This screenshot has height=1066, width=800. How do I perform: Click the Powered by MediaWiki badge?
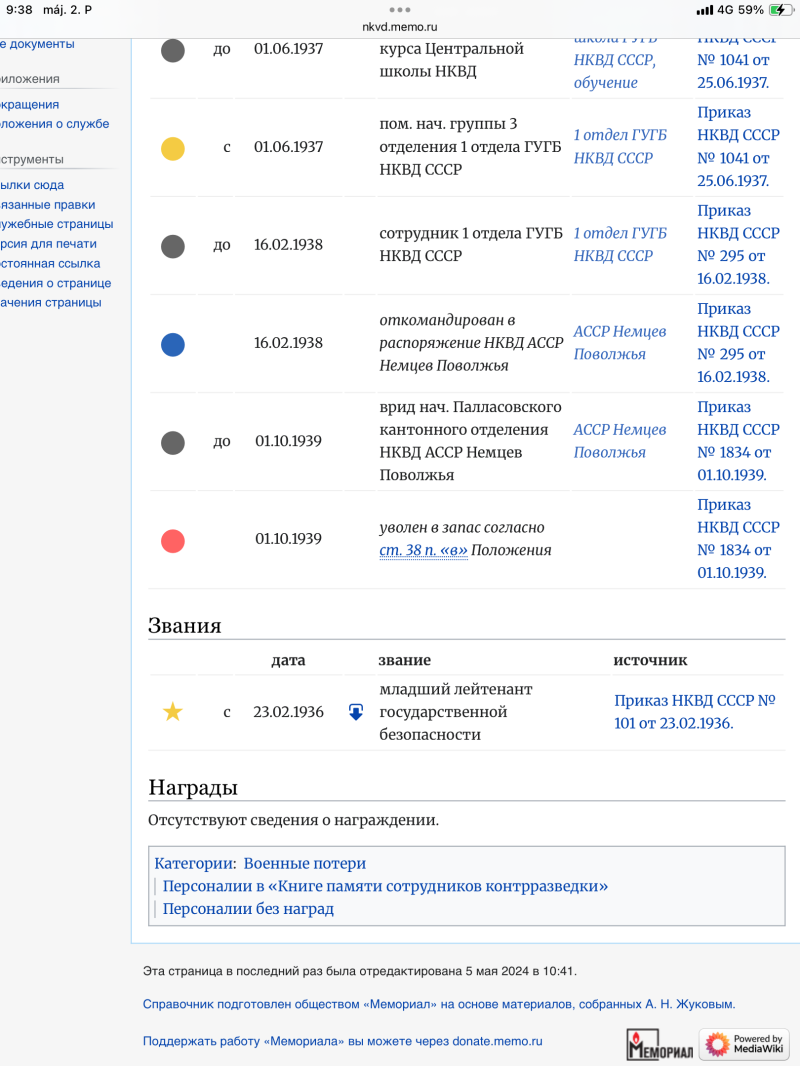click(744, 1044)
